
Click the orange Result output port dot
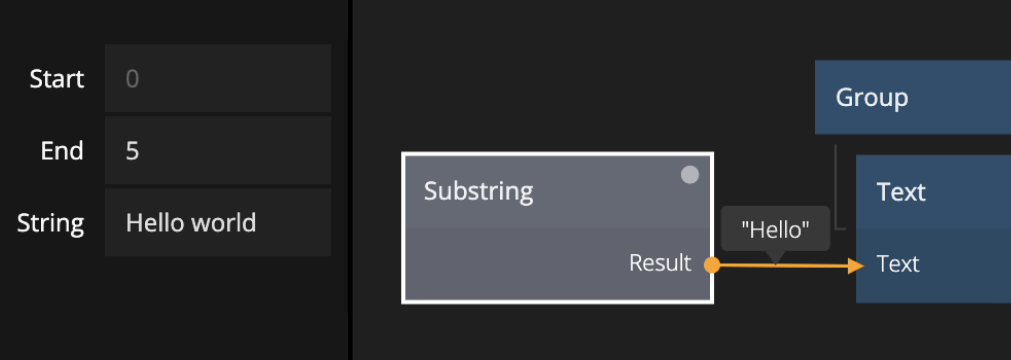(712, 265)
